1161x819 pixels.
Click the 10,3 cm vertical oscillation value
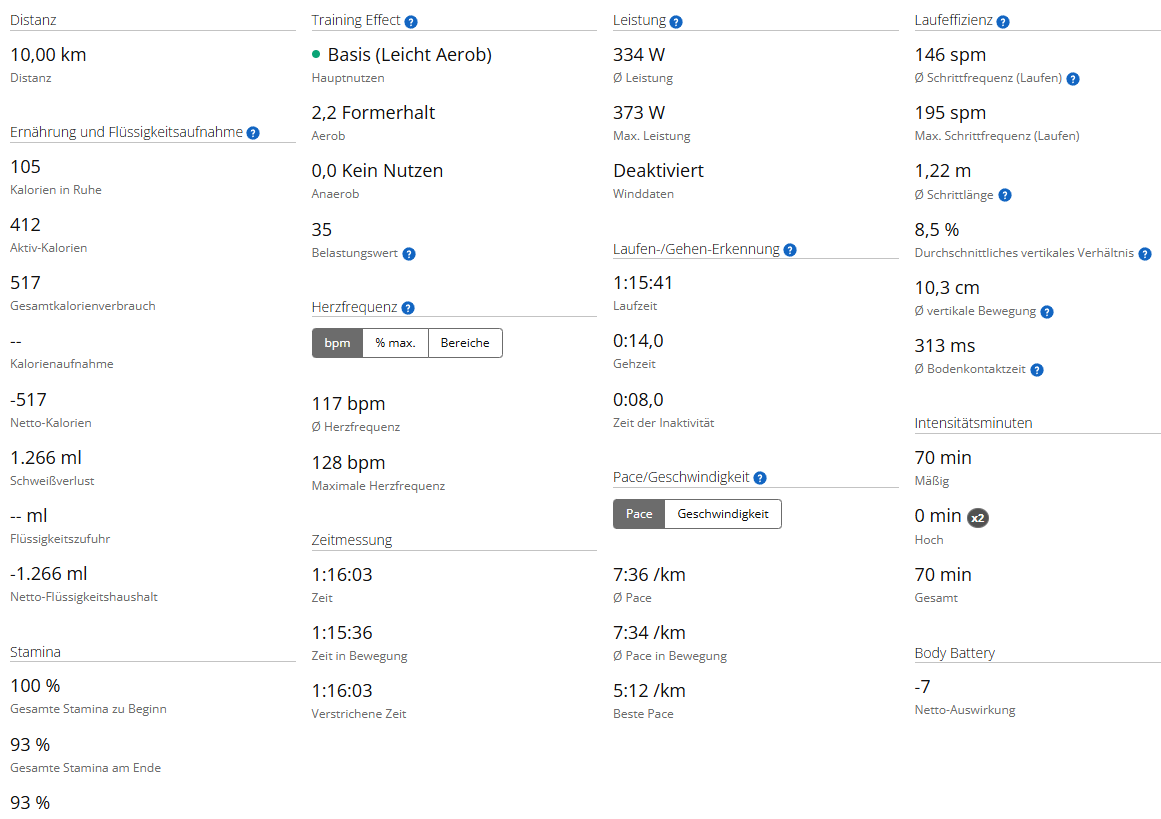947,287
